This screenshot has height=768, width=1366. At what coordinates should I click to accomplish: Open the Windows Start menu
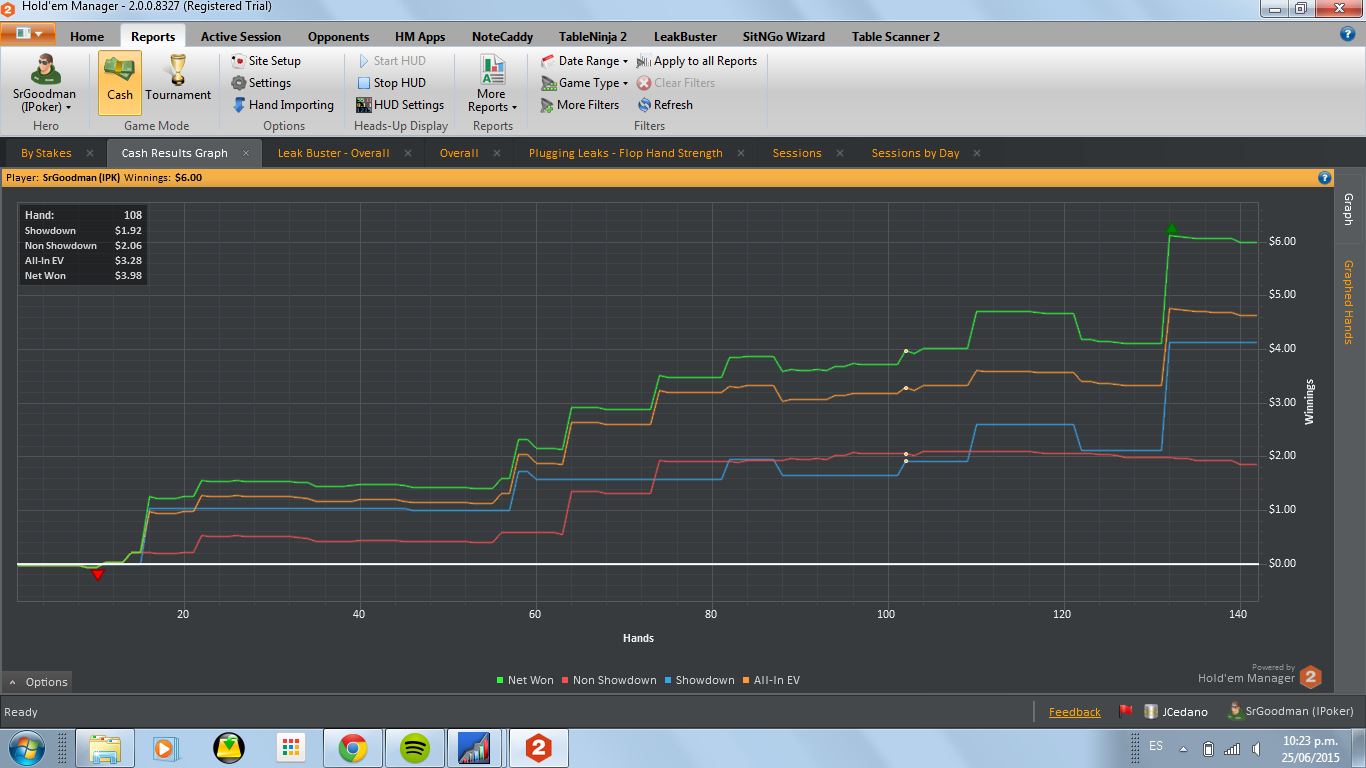25,748
